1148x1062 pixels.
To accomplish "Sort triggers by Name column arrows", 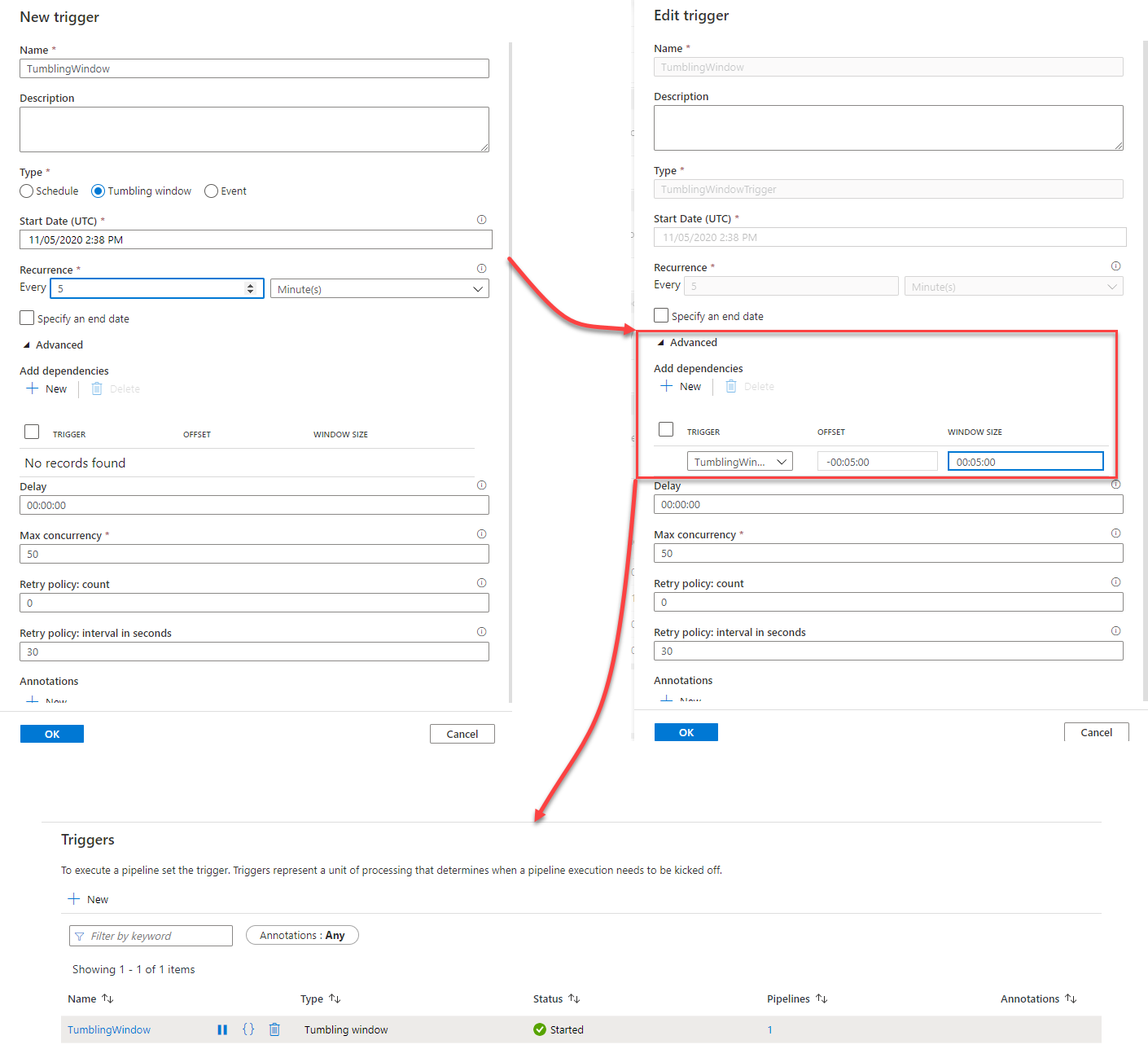I will 107,998.
